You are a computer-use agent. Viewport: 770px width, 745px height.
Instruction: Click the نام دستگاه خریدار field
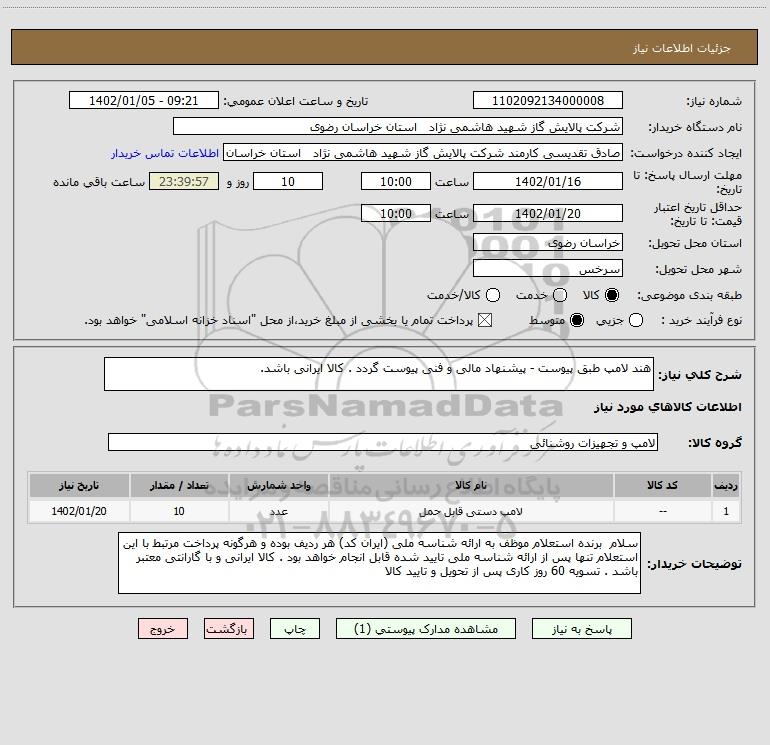[397, 127]
